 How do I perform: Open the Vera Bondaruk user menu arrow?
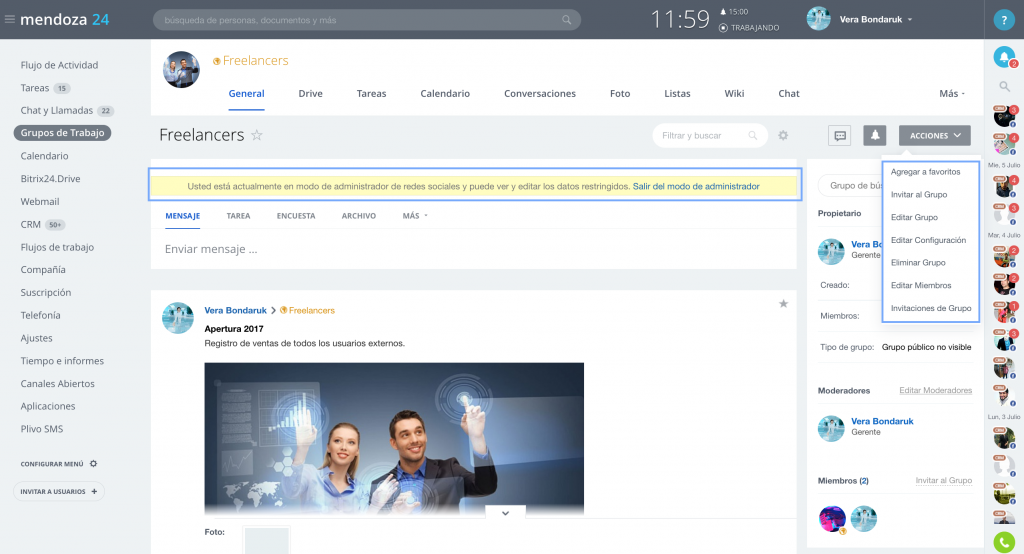click(x=910, y=20)
